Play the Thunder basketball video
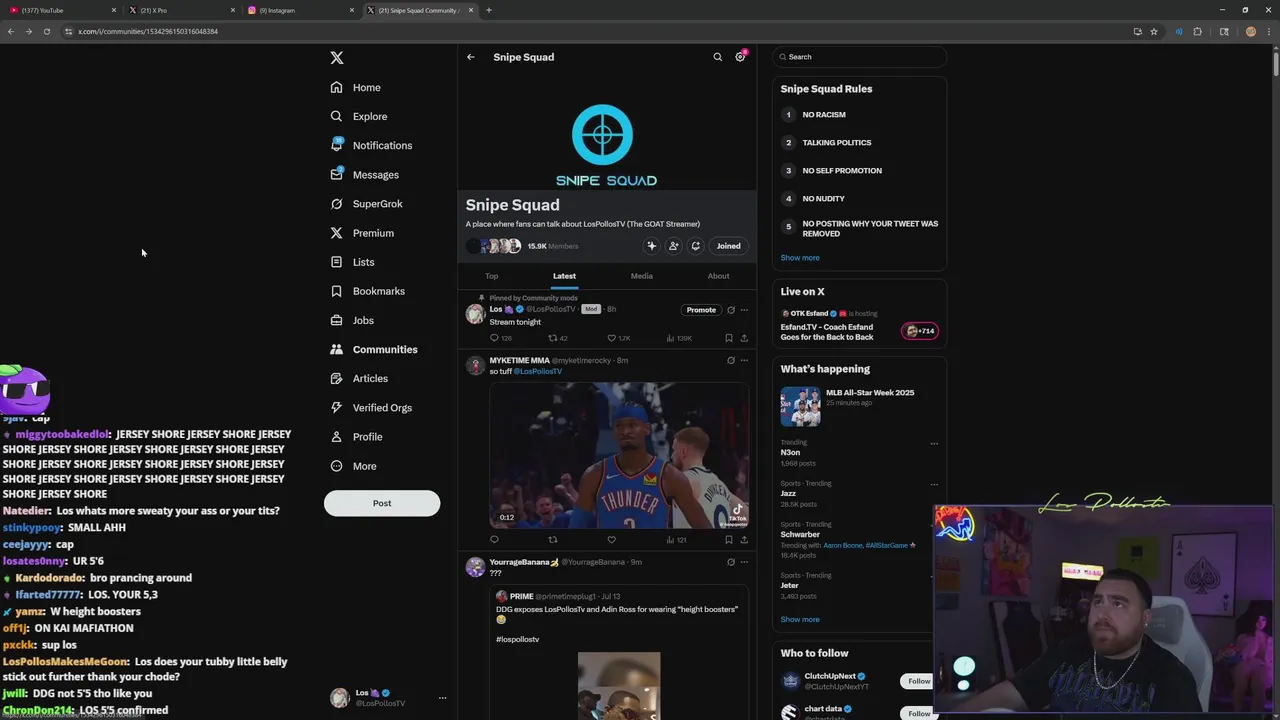 (619, 455)
